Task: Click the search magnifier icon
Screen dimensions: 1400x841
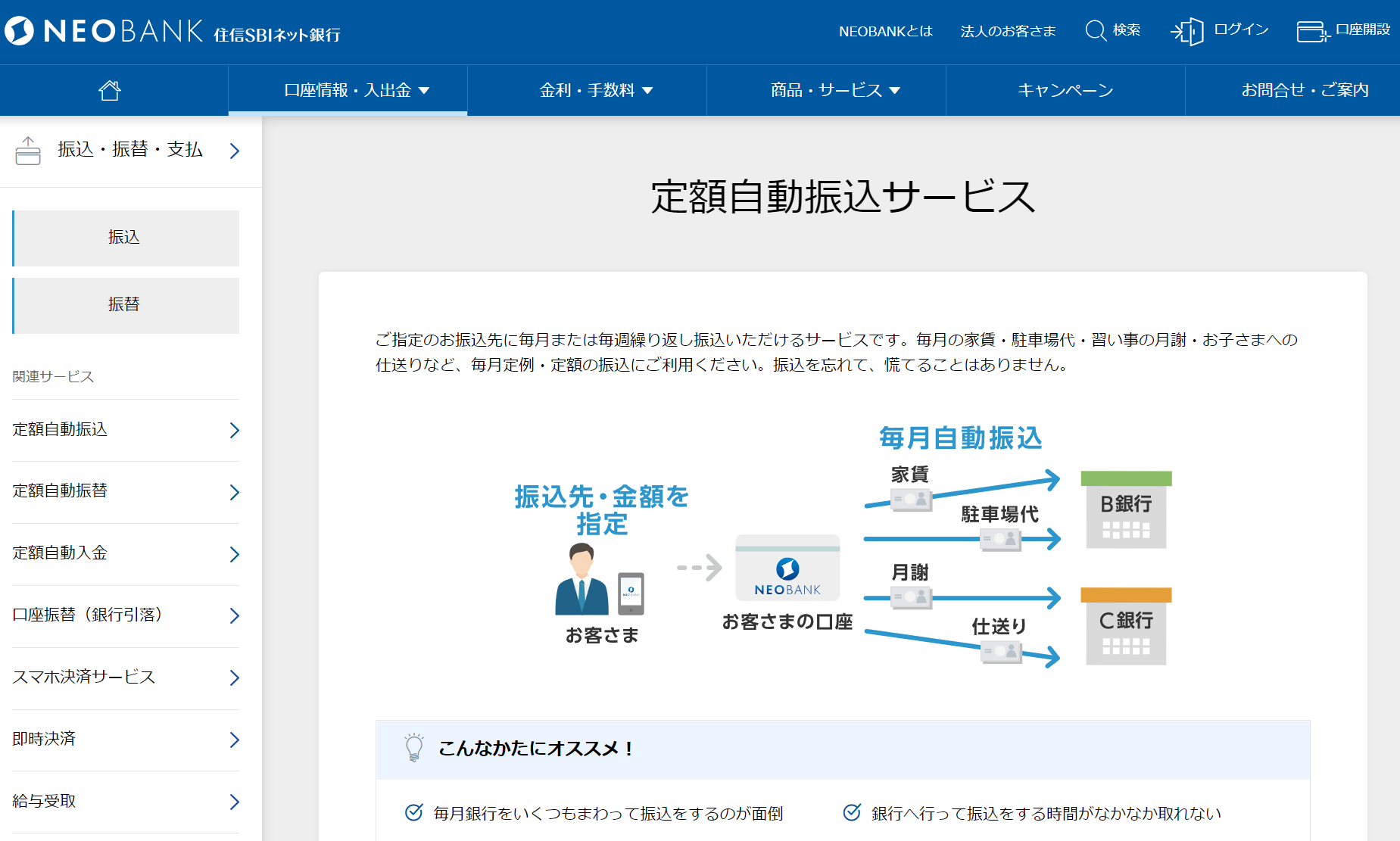Action: coord(1095,30)
